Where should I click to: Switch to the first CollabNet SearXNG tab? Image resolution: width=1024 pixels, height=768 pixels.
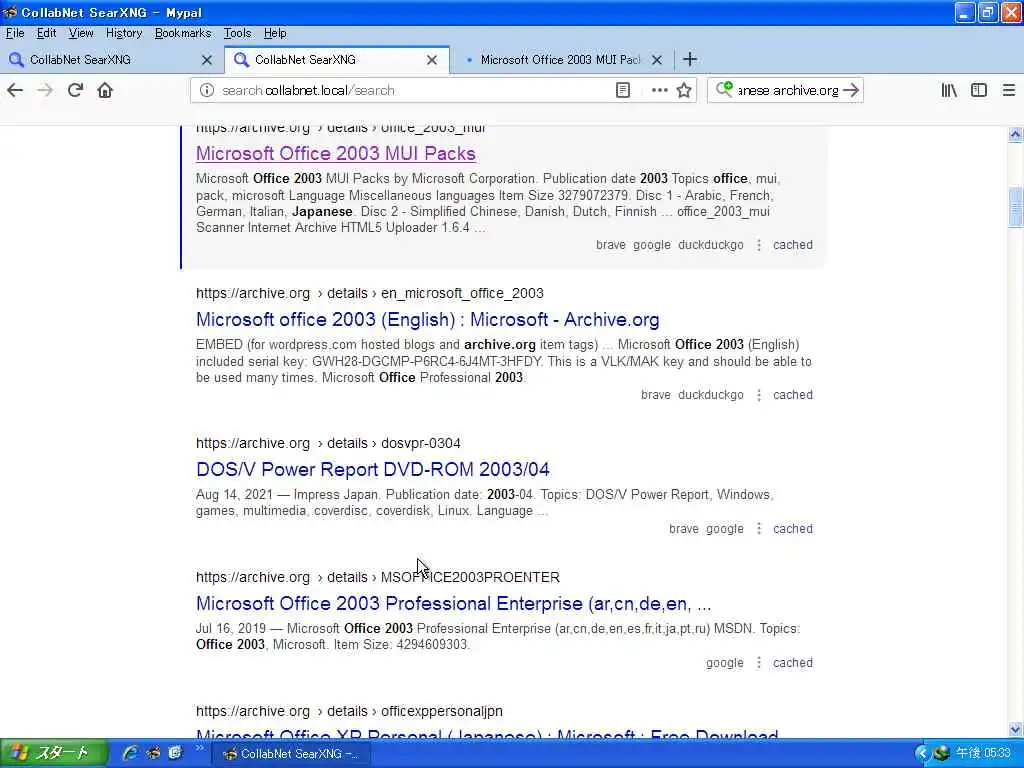(112, 60)
